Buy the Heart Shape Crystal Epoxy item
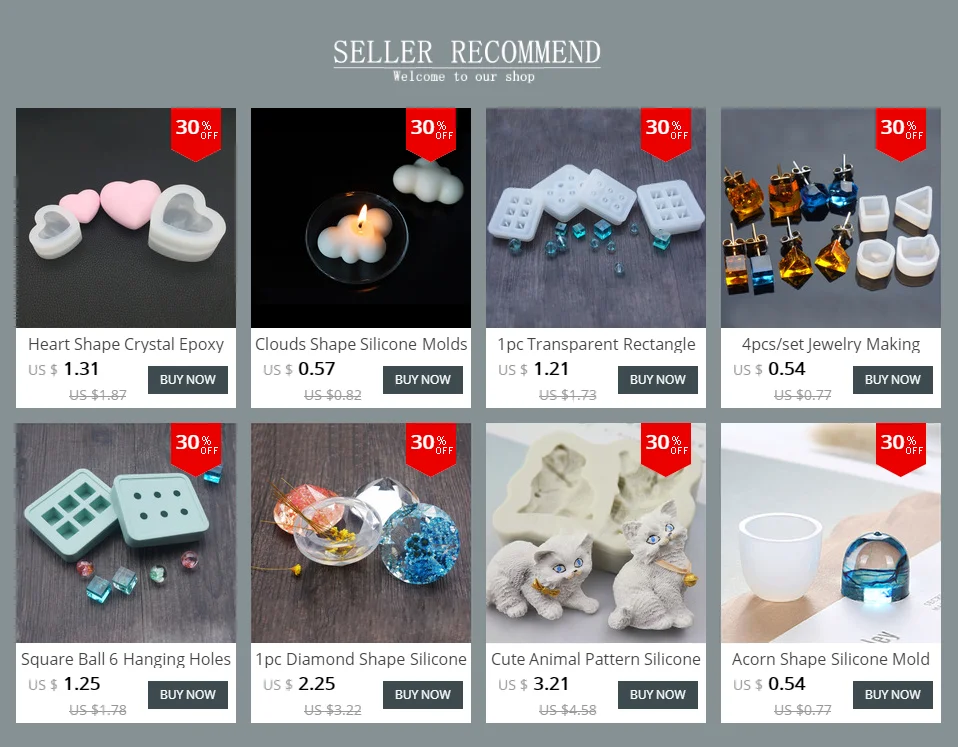Image resolution: width=958 pixels, height=747 pixels. click(188, 380)
